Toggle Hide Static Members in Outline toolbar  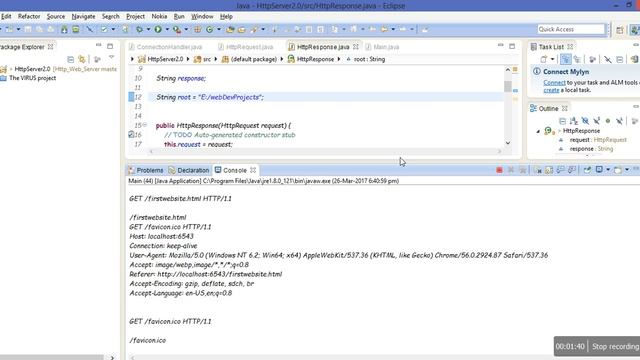click(x=596, y=121)
